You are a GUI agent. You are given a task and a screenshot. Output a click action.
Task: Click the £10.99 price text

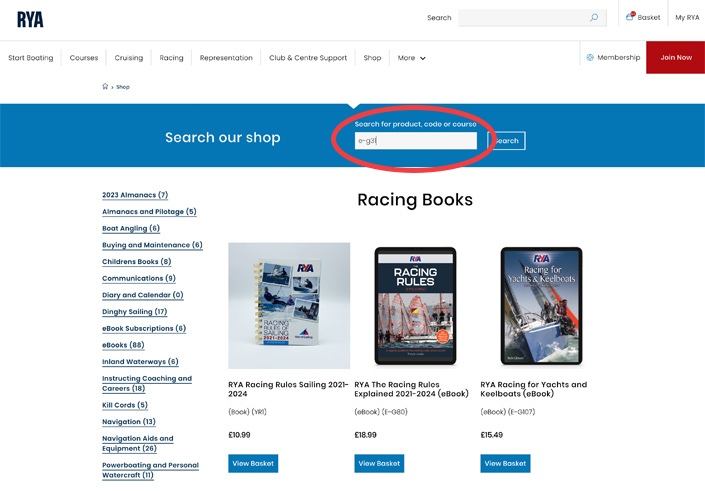[239, 435]
